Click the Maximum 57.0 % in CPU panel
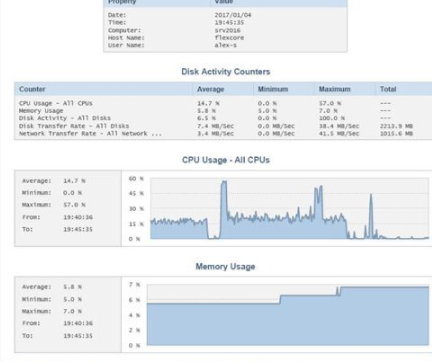The height and width of the screenshot is (362, 432). pyautogui.click(x=74, y=205)
